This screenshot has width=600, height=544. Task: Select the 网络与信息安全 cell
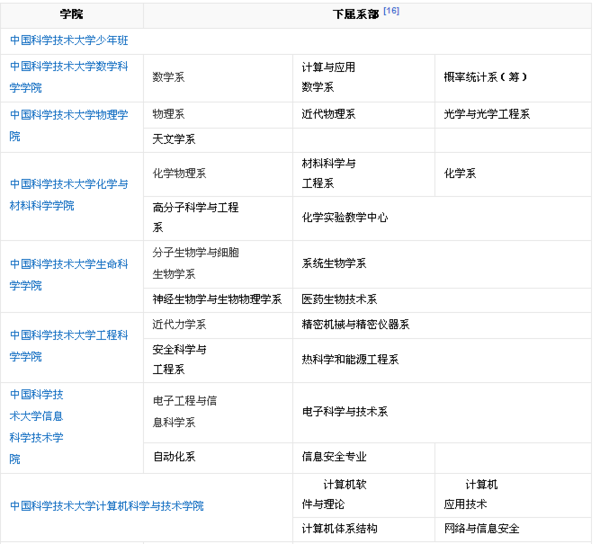(513, 529)
